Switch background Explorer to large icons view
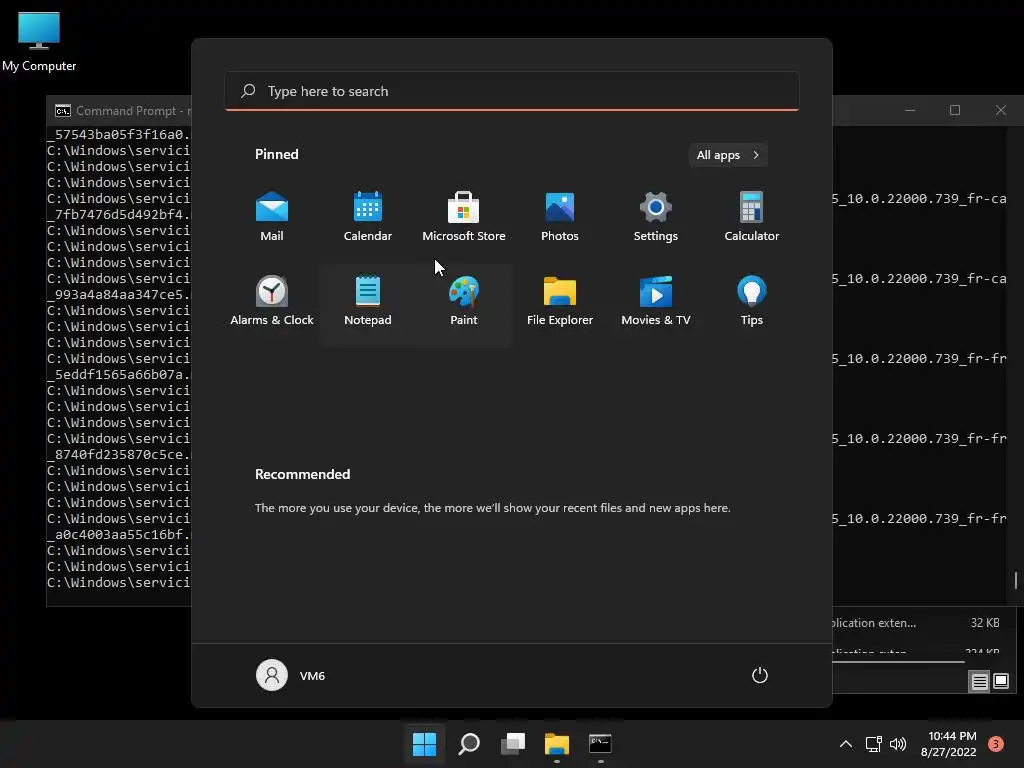This screenshot has width=1024, height=768. pos(1001,682)
